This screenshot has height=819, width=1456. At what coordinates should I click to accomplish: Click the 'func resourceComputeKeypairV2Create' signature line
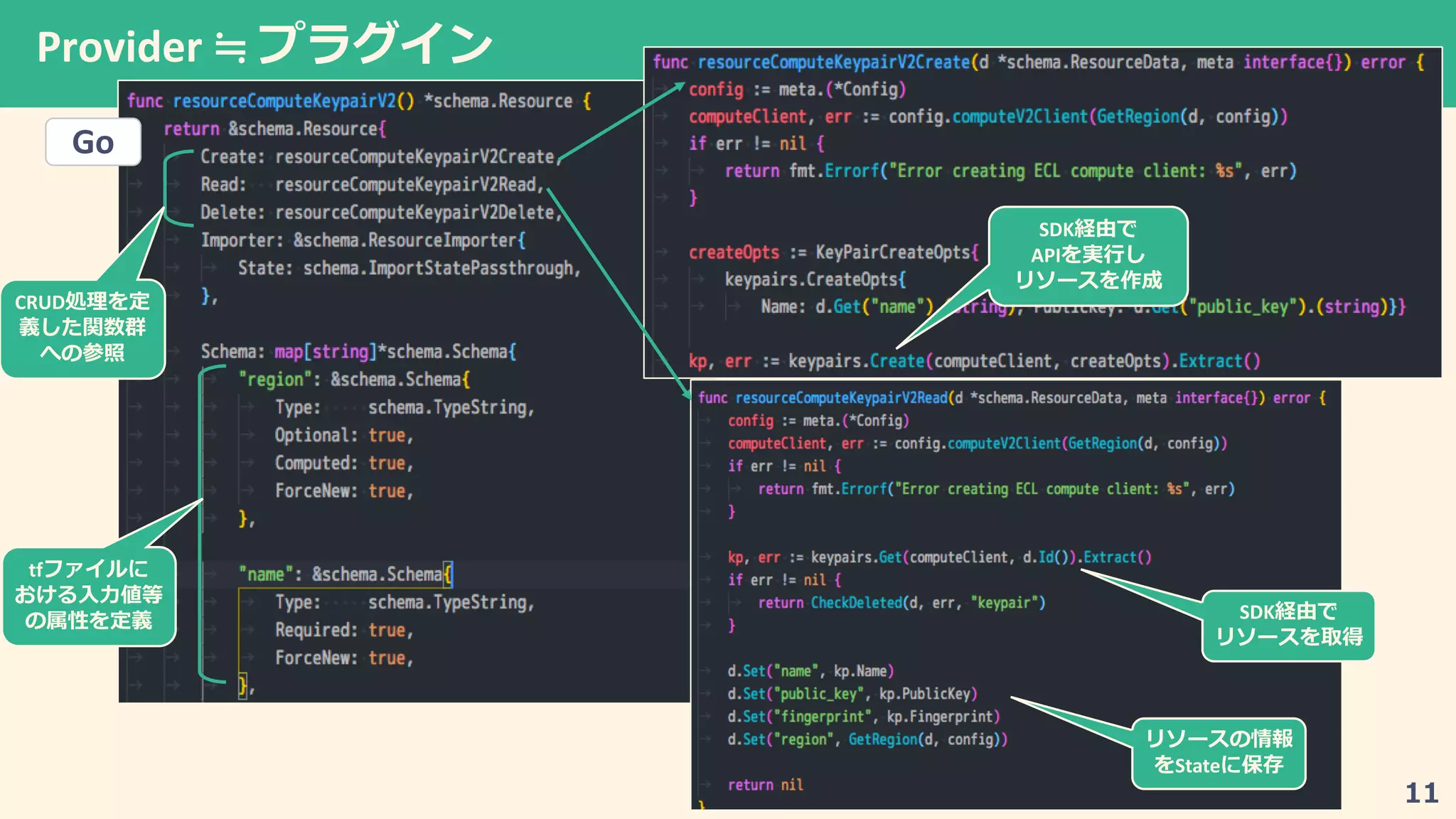1039,62
